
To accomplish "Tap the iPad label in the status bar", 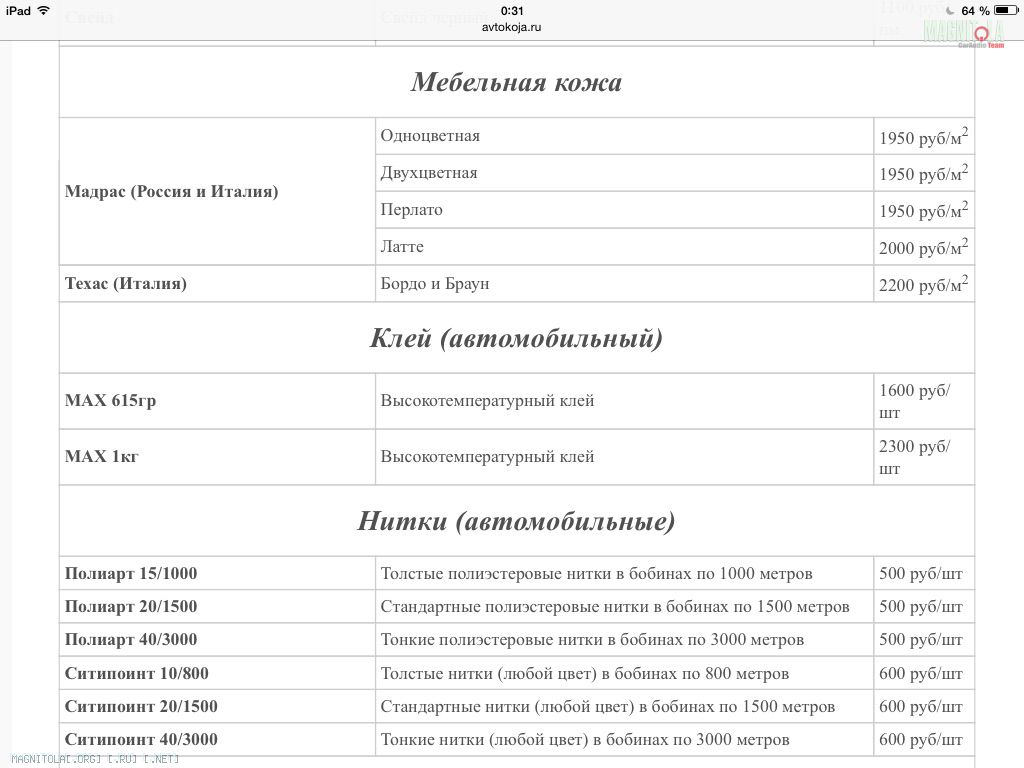I will [x=18, y=10].
